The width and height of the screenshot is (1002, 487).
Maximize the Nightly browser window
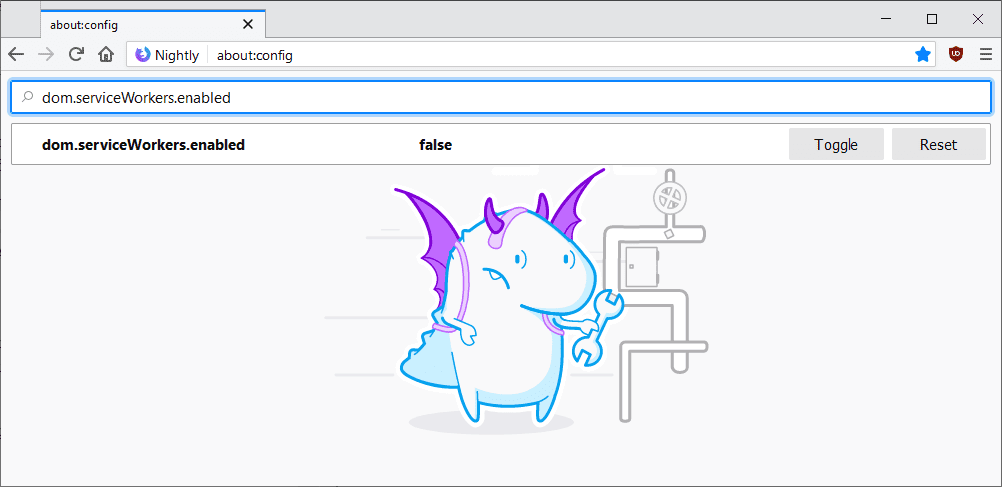pyautogui.click(x=932, y=19)
